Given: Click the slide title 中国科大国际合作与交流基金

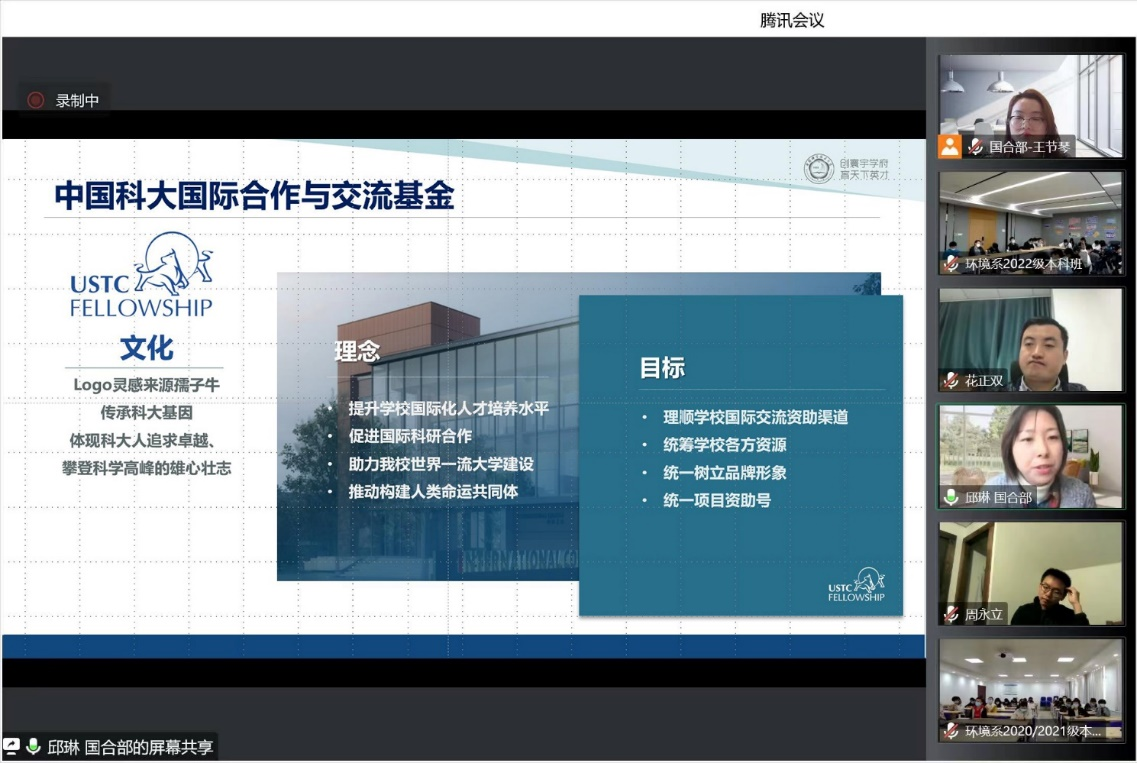Looking at the screenshot, I should click(255, 196).
